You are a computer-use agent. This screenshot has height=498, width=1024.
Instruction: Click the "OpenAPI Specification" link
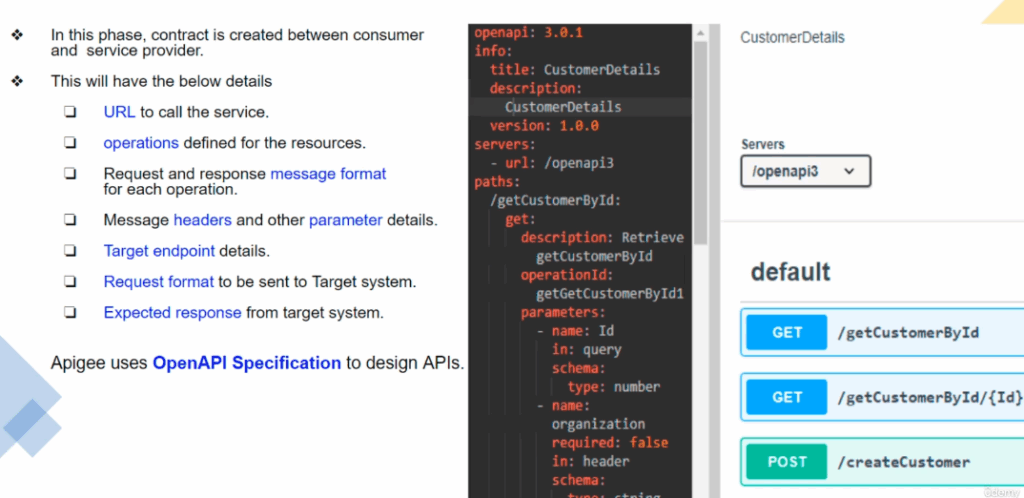pos(246,363)
